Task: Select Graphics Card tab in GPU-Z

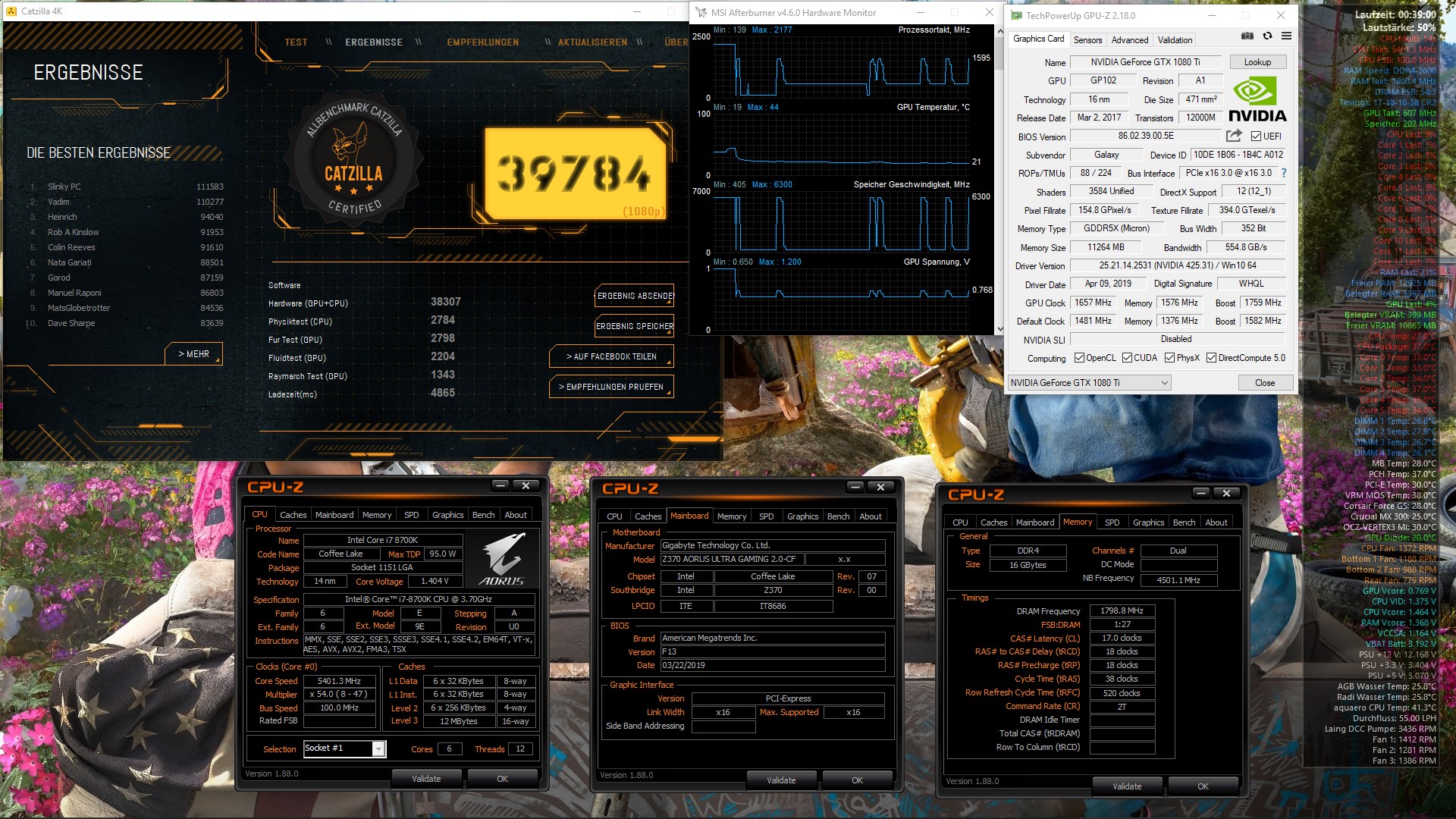Action: tap(1039, 39)
